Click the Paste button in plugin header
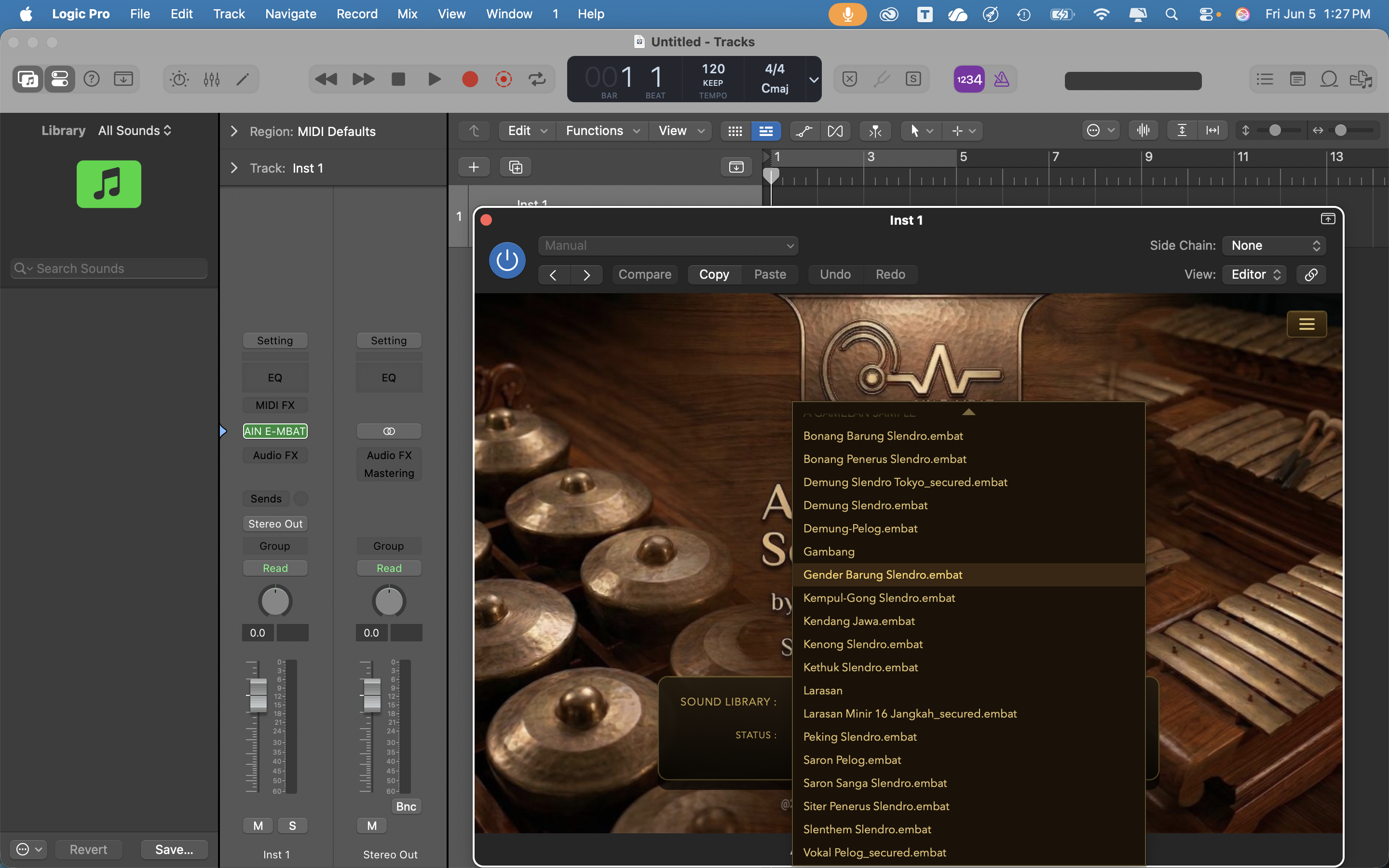Screen dimensions: 1389x868 770,274
